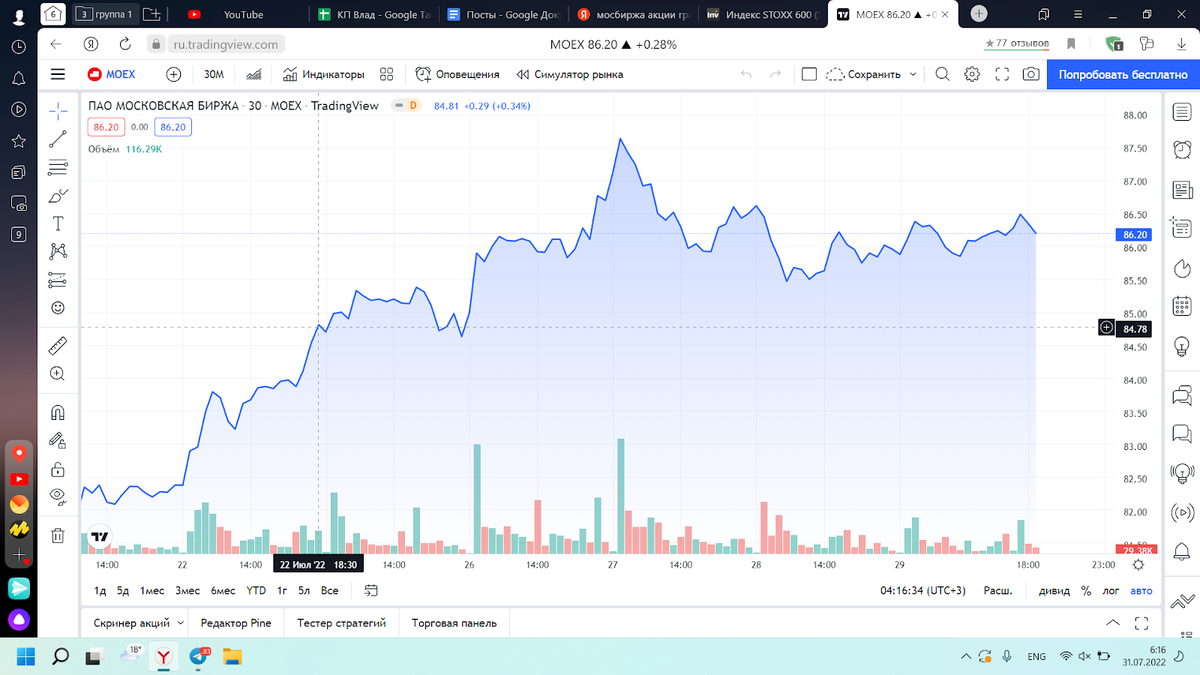This screenshot has width=1200, height=675.
Task: Toggle lock all drawing tools
Action: point(58,468)
